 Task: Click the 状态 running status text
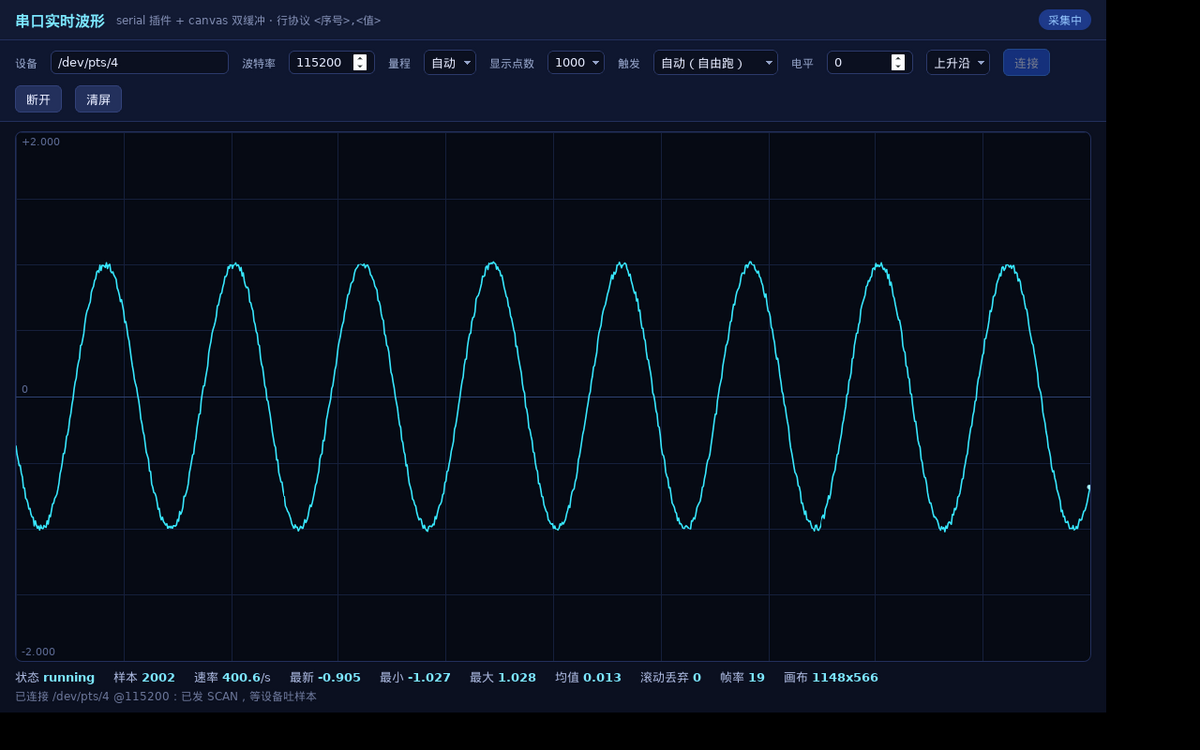tap(55, 678)
